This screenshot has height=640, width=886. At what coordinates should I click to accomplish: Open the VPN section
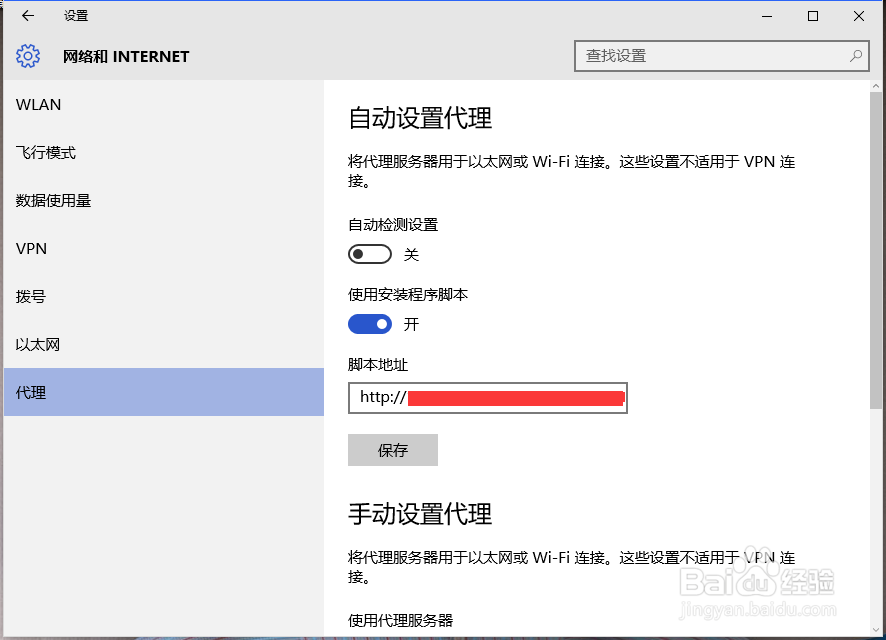163,249
